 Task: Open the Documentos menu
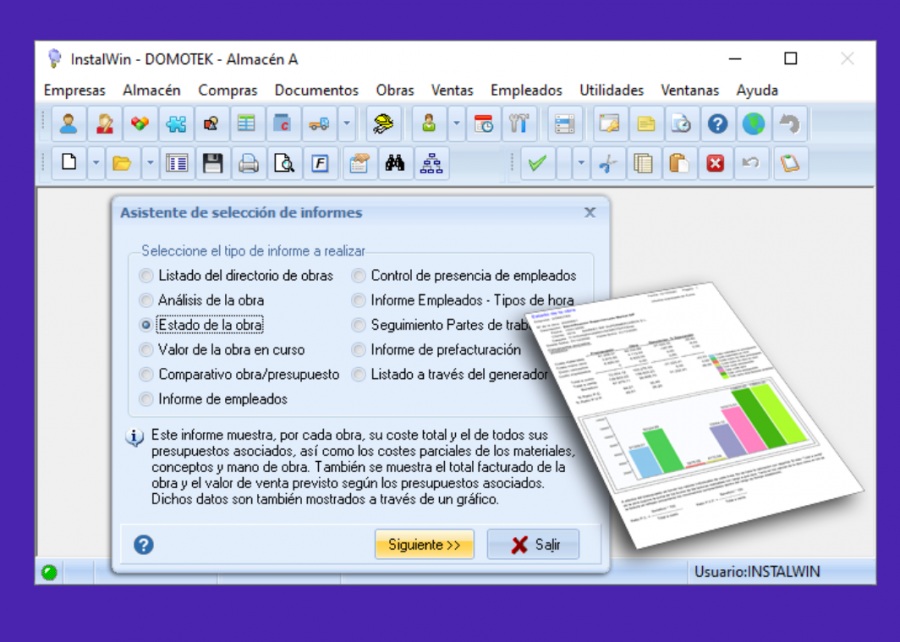[x=316, y=91]
